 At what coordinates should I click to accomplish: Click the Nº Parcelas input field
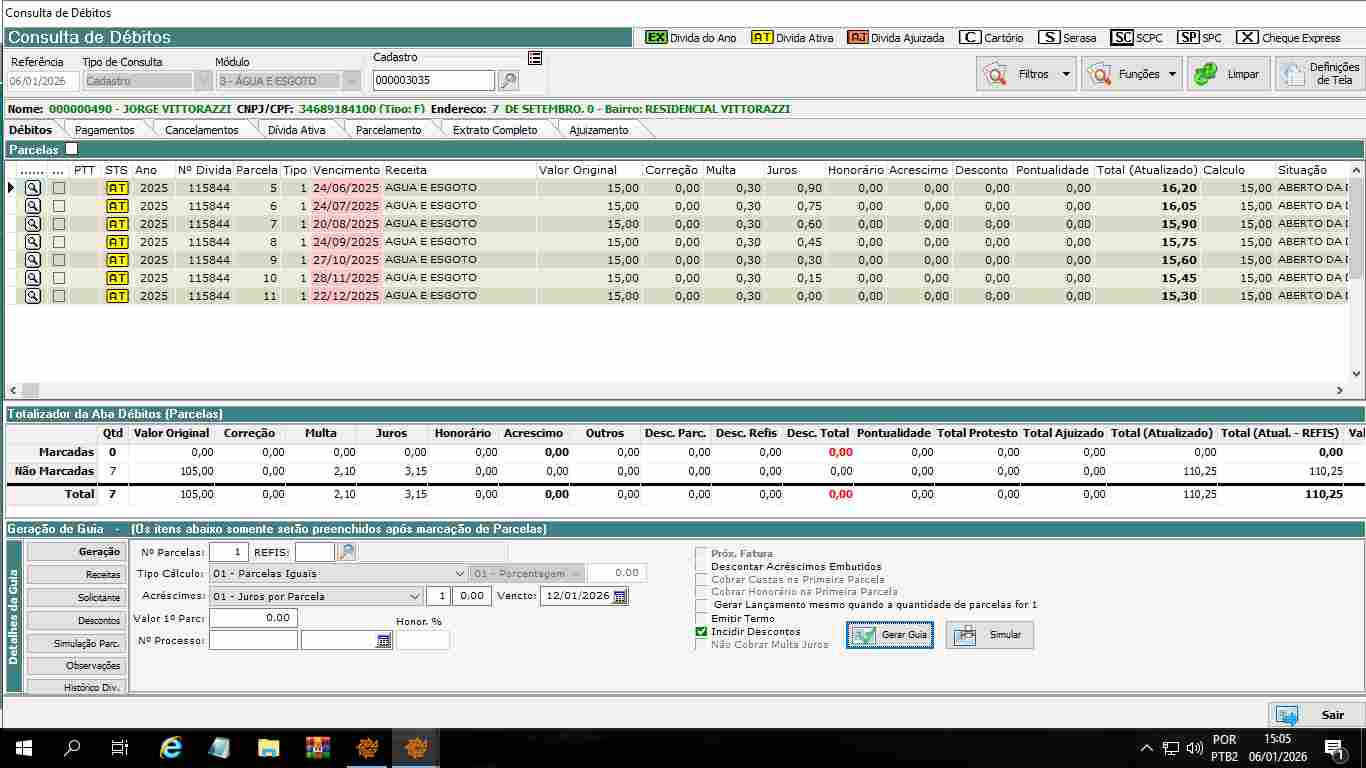228,552
